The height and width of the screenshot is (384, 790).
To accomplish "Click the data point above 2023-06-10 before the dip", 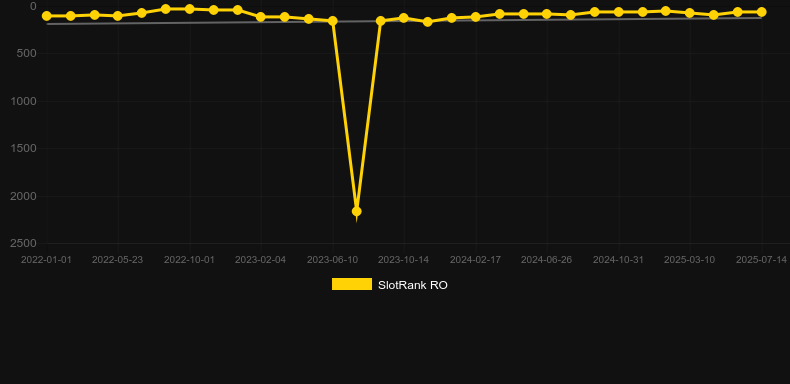I will 333,21.
